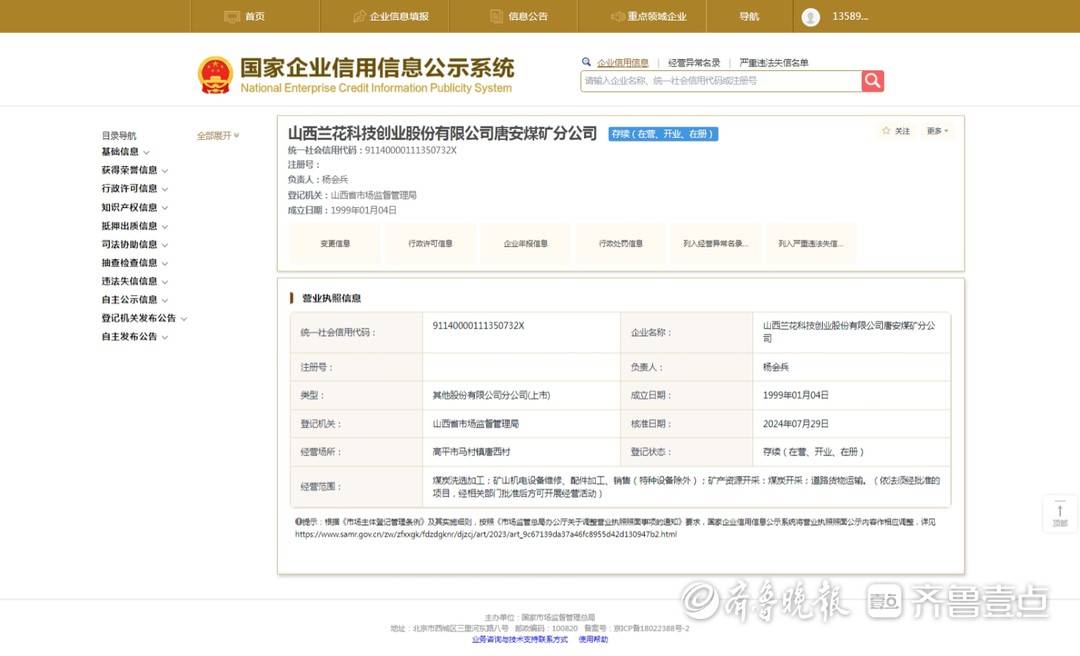Viewport: 1080px width, 656px height.
Task: Click 其他股份有限公司分公司(上市) type cell
Action: coord(491,396)
